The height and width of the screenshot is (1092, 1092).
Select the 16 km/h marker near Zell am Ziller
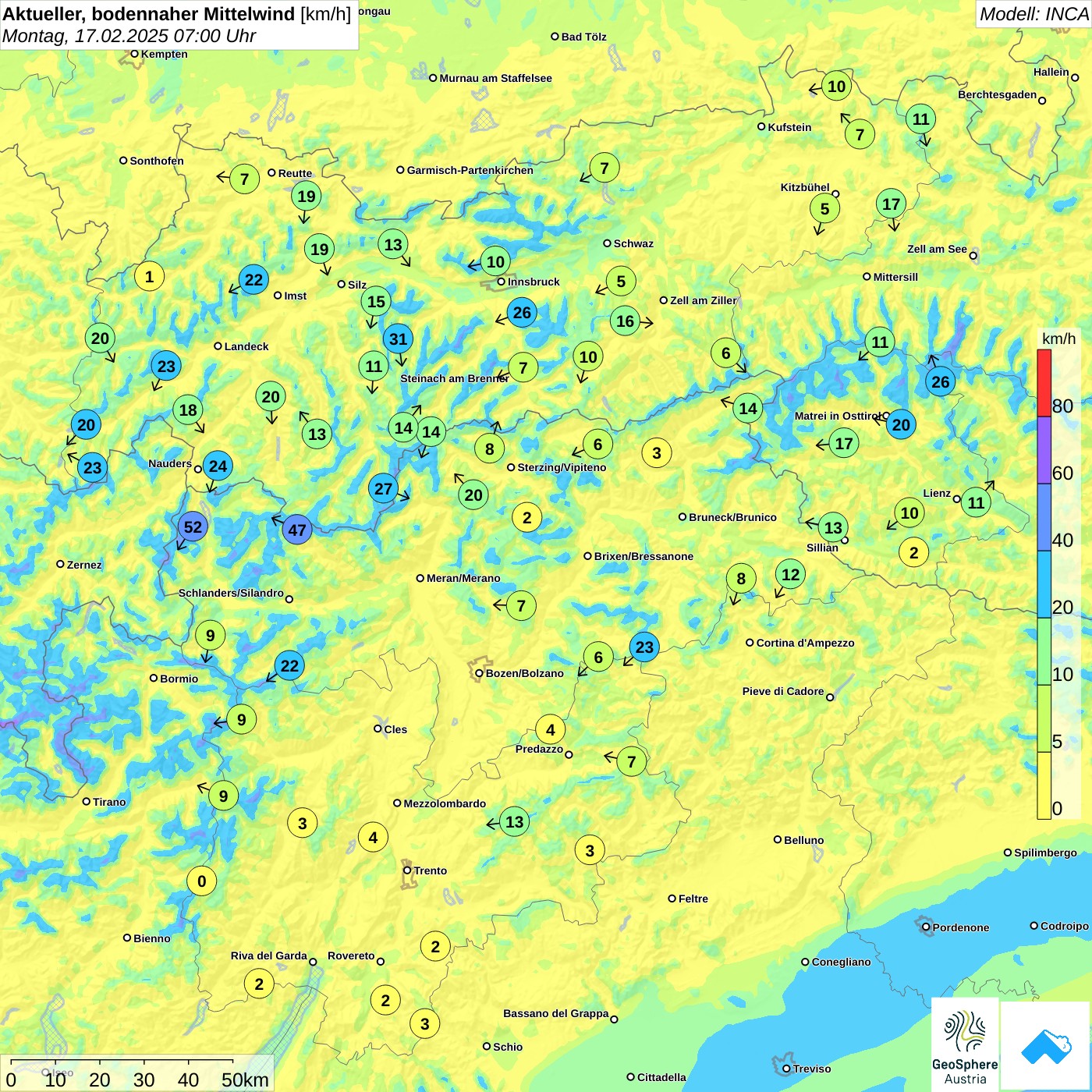point(626,321)
